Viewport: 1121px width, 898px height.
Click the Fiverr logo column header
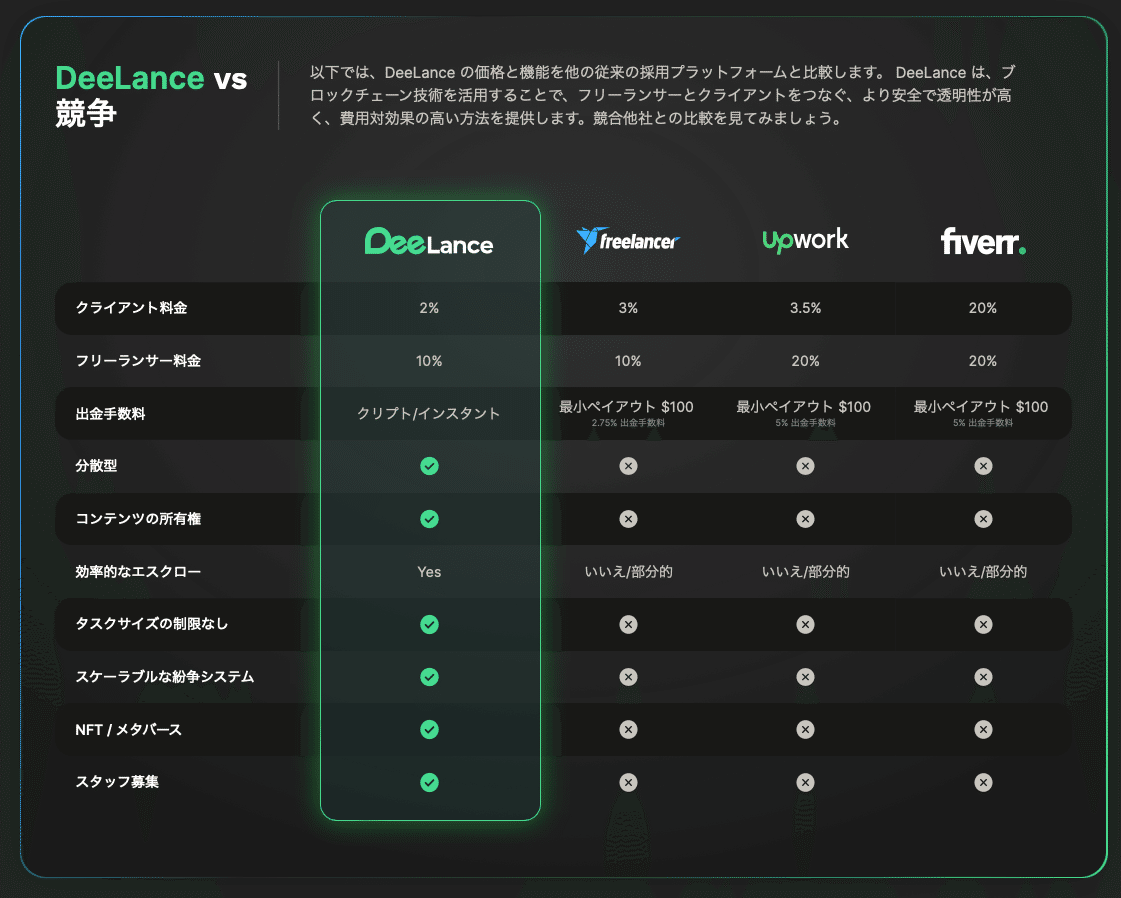[x=983, y=242]
